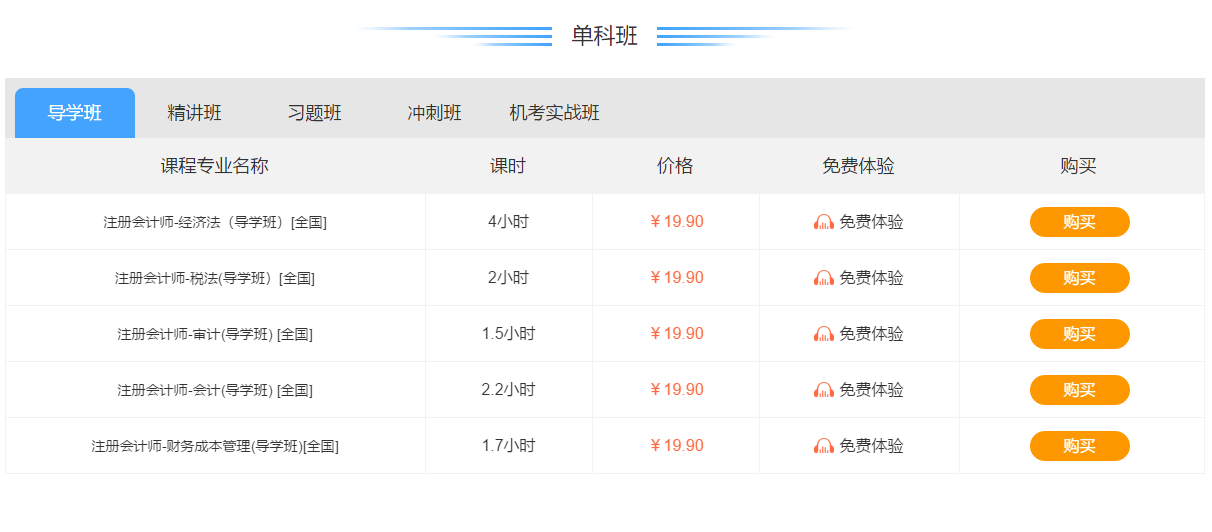
Task: Select the 冲刺班 tab
Action: tap(435, 113)
